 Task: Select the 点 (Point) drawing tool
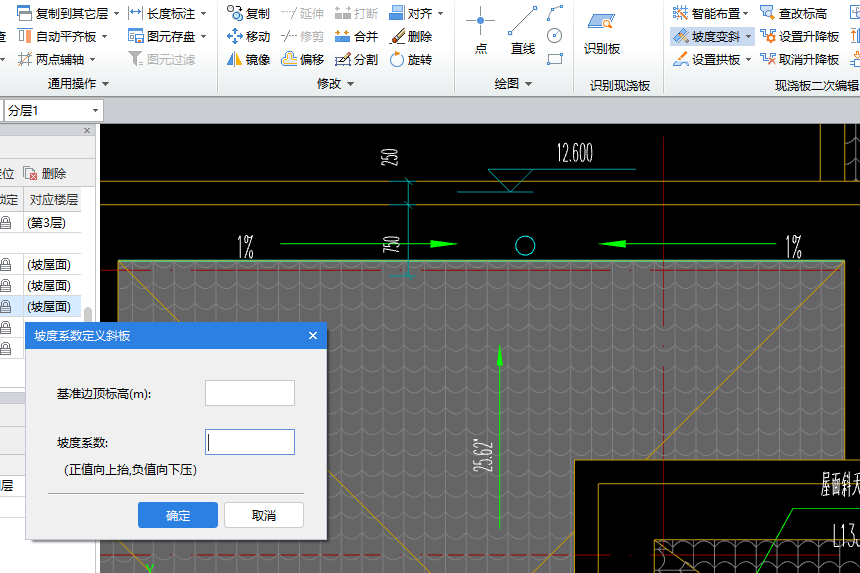[x=480, y=31]
